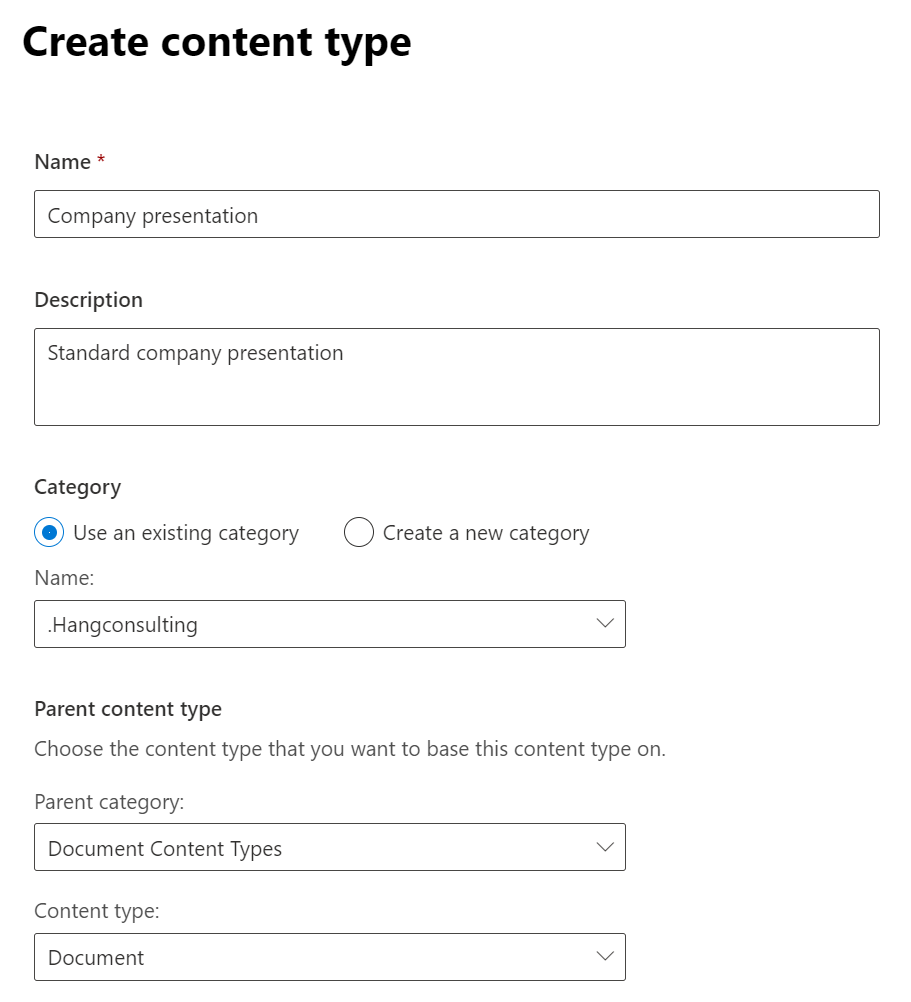Image resolution: width=911 pixels, height=1002 pixels.
Task: Click the chevron icon in the .Hangconsulting dropdown
Action: click(x=604, y=624)
